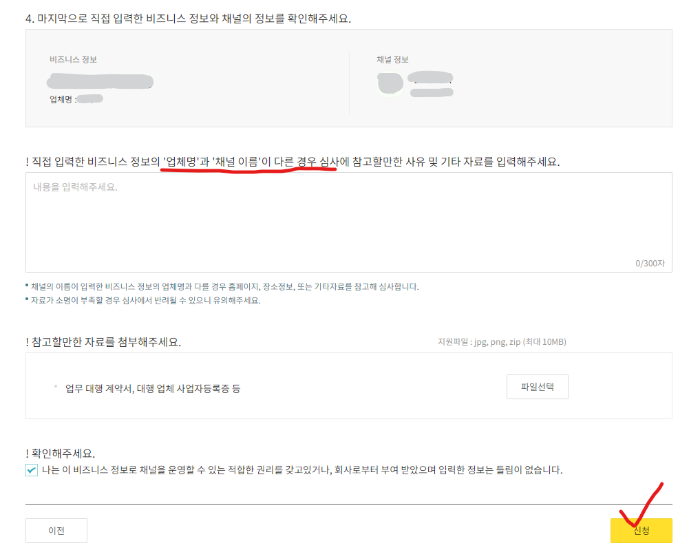Click the 업체명 field label
The image size is (700, 546).
pyautogui.click(x=62, y=99)
